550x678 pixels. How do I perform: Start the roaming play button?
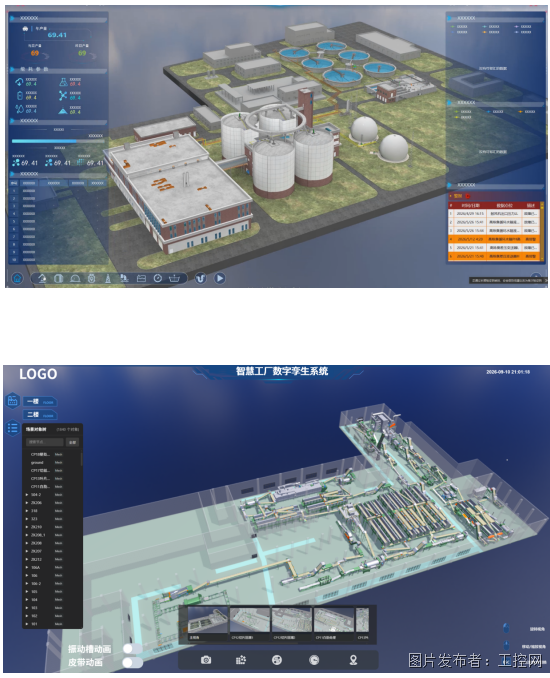[x=220, y=278]
